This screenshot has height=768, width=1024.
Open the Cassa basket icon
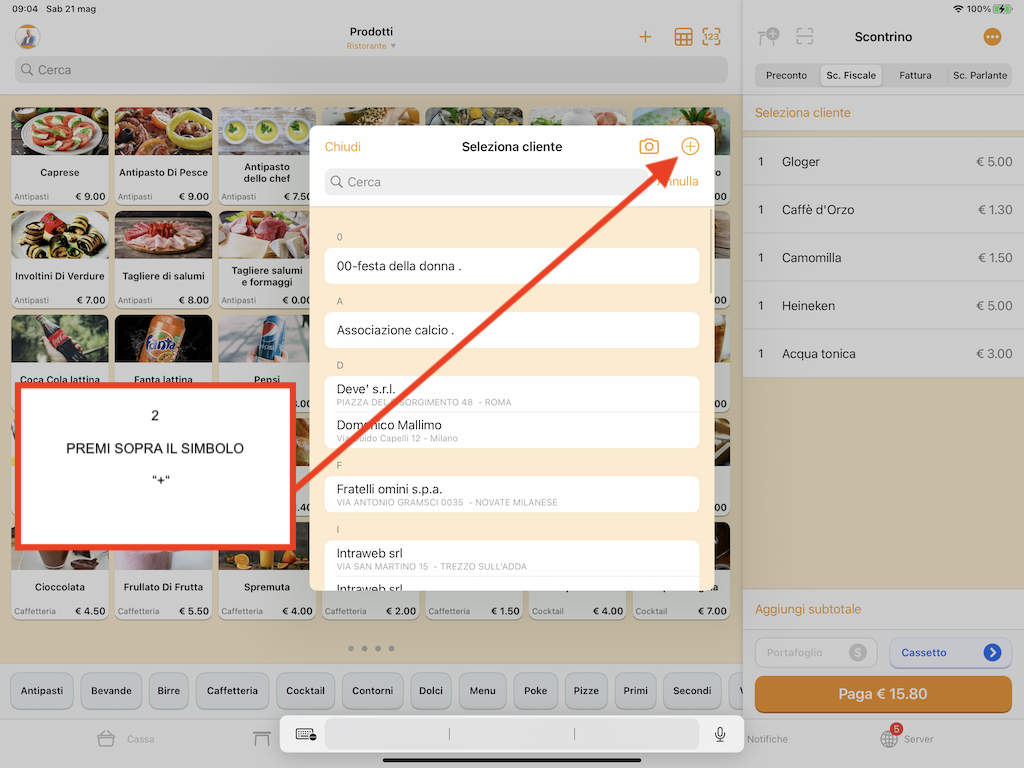tap(106, 739)
